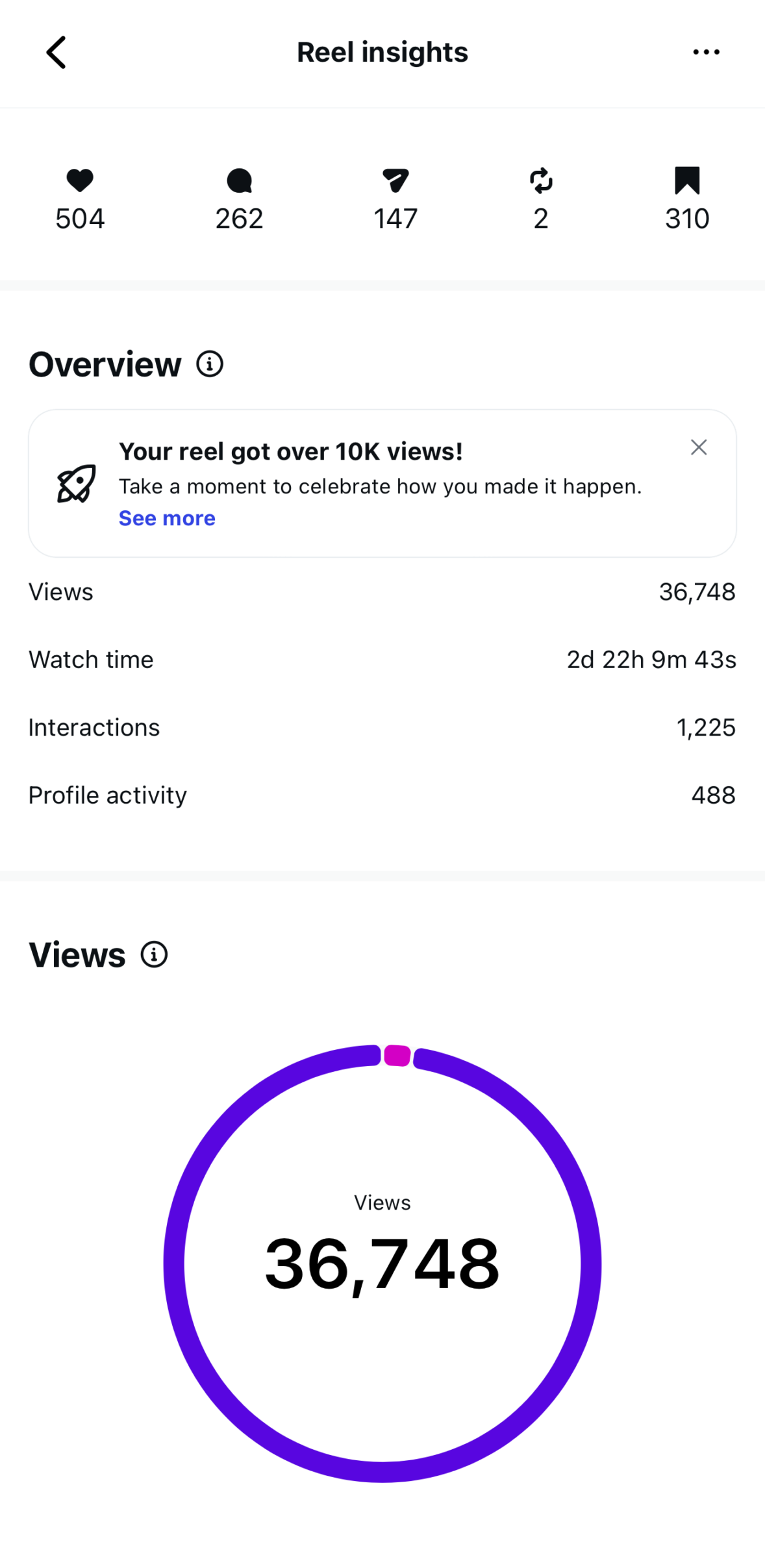765x1568 pixels.
Task: Select the Views row showing 36,748
Action: coord(382,592)
